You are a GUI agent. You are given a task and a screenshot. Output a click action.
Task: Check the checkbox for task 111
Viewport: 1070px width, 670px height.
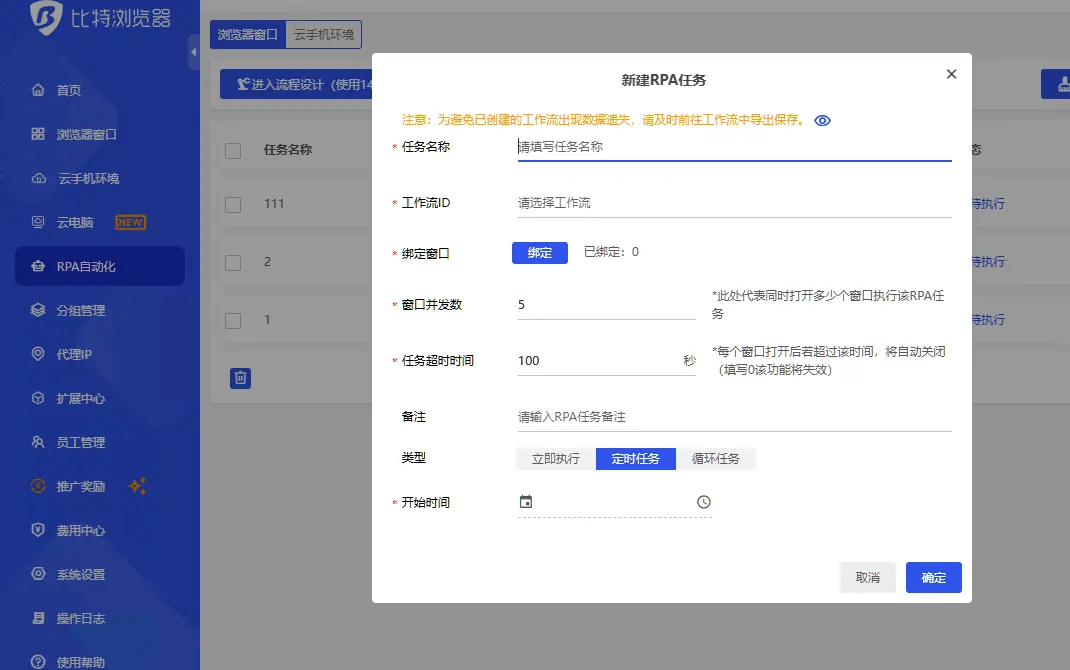click(x=233, y=205)
